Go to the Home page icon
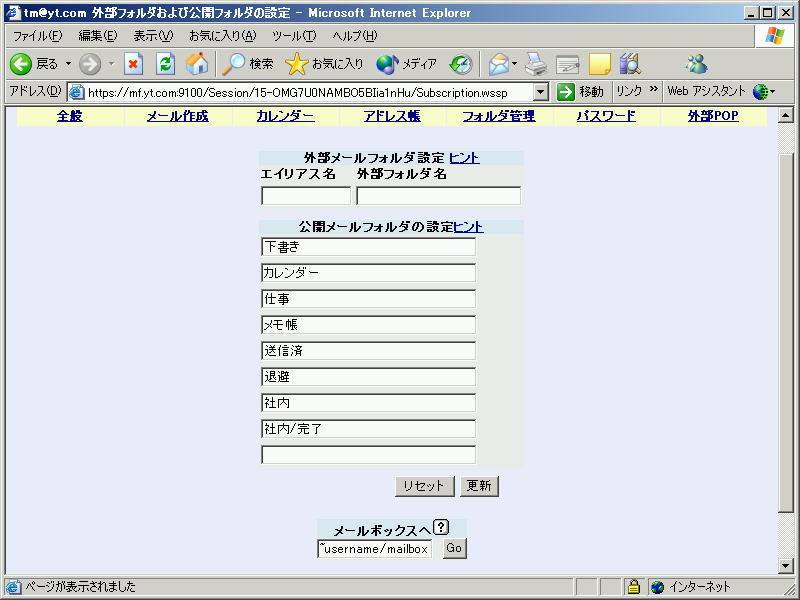This screenshot has height=600, width=800. coord(197,64)
